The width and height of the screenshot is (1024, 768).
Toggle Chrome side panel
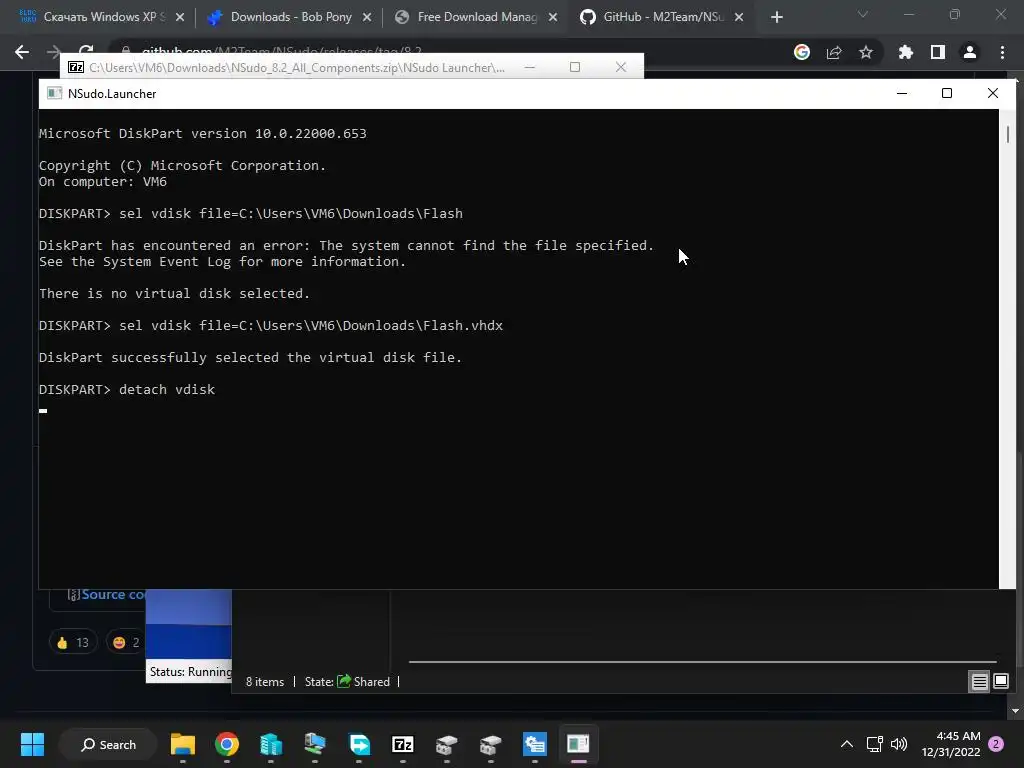(938, 52)
